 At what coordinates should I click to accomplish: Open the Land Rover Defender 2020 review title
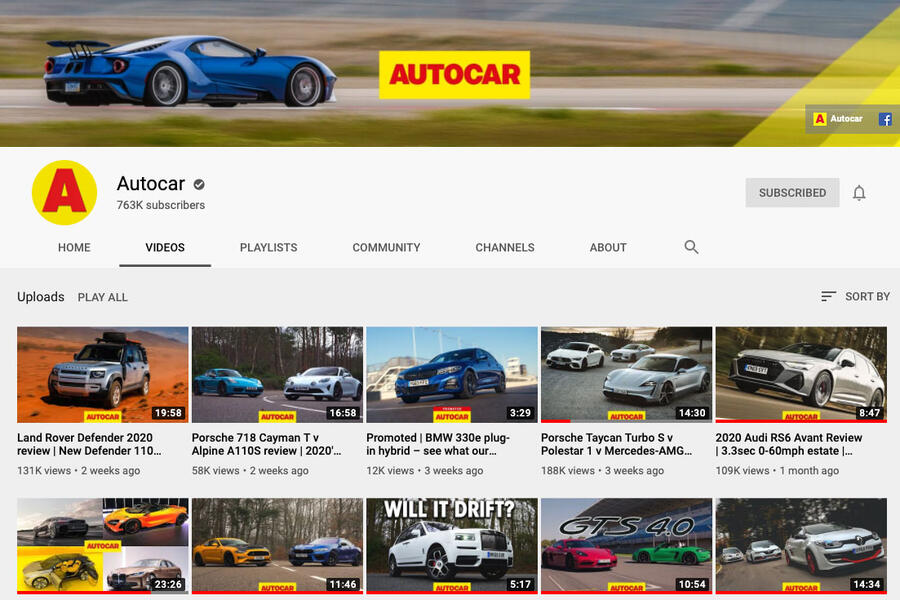[100, 444]
